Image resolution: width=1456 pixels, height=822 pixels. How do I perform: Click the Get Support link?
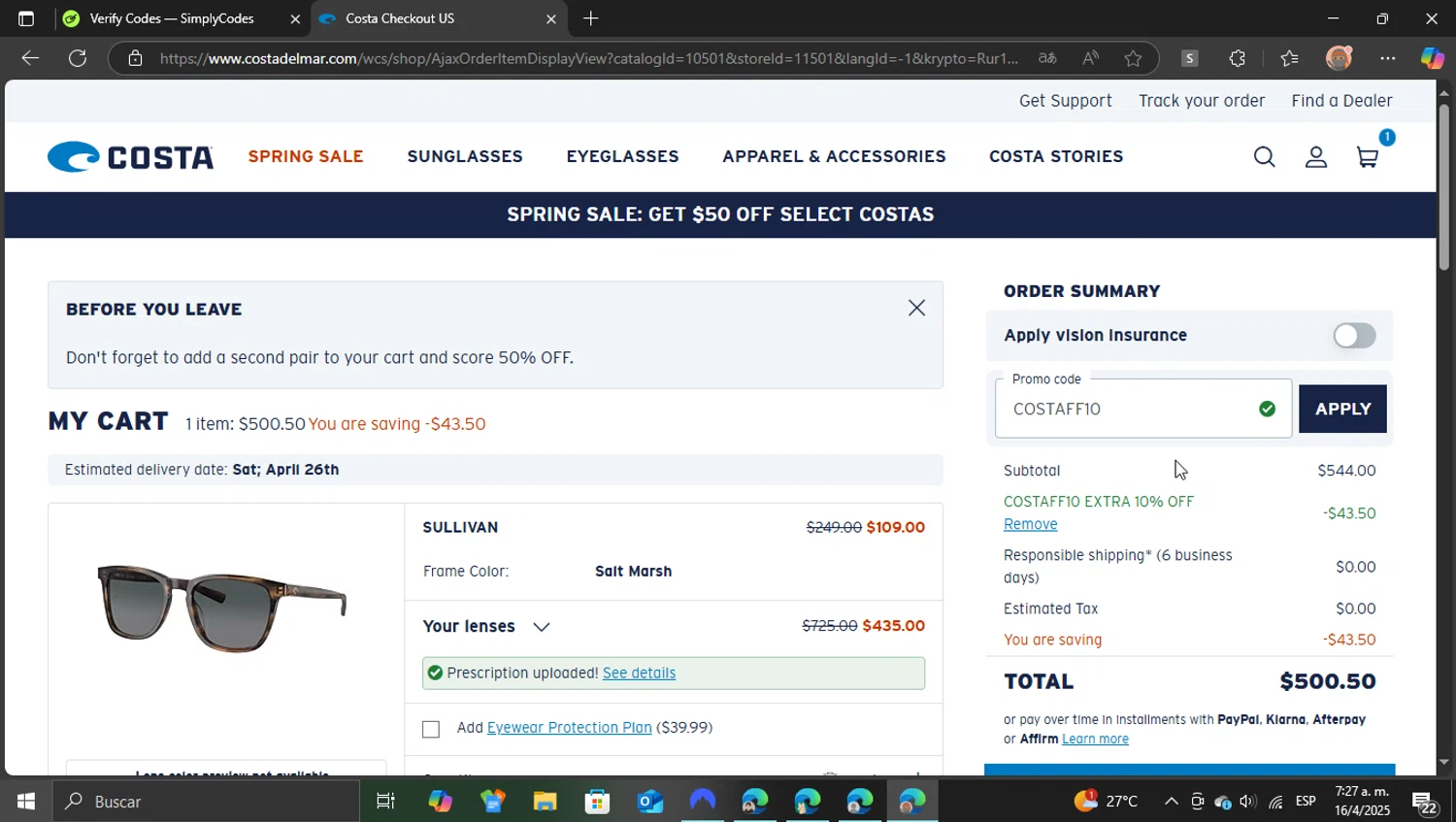(1065, 101)
